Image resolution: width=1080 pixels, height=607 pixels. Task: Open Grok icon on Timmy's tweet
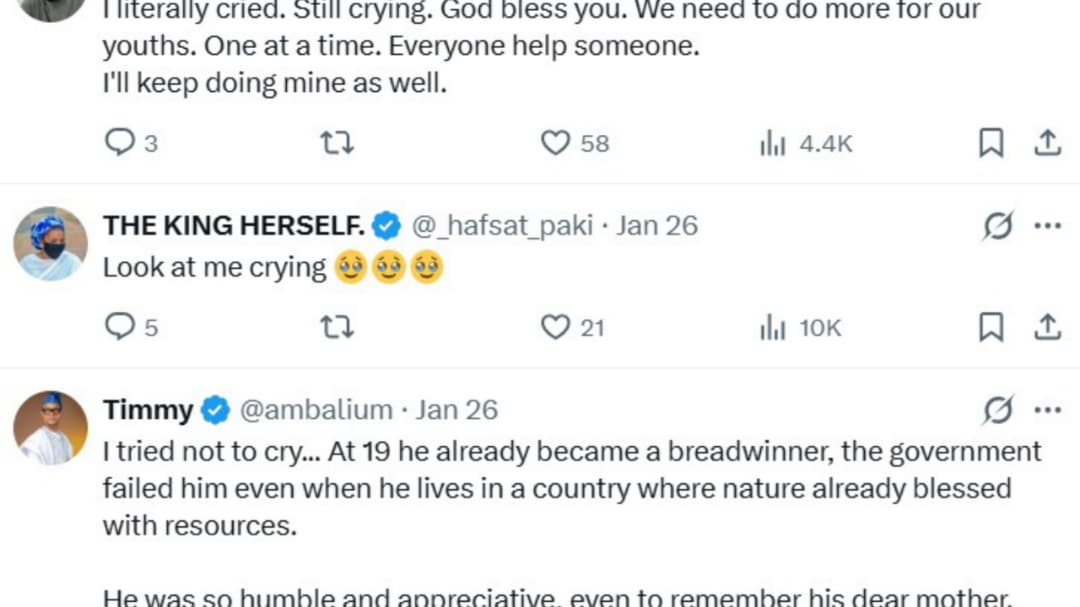[998, 410]
